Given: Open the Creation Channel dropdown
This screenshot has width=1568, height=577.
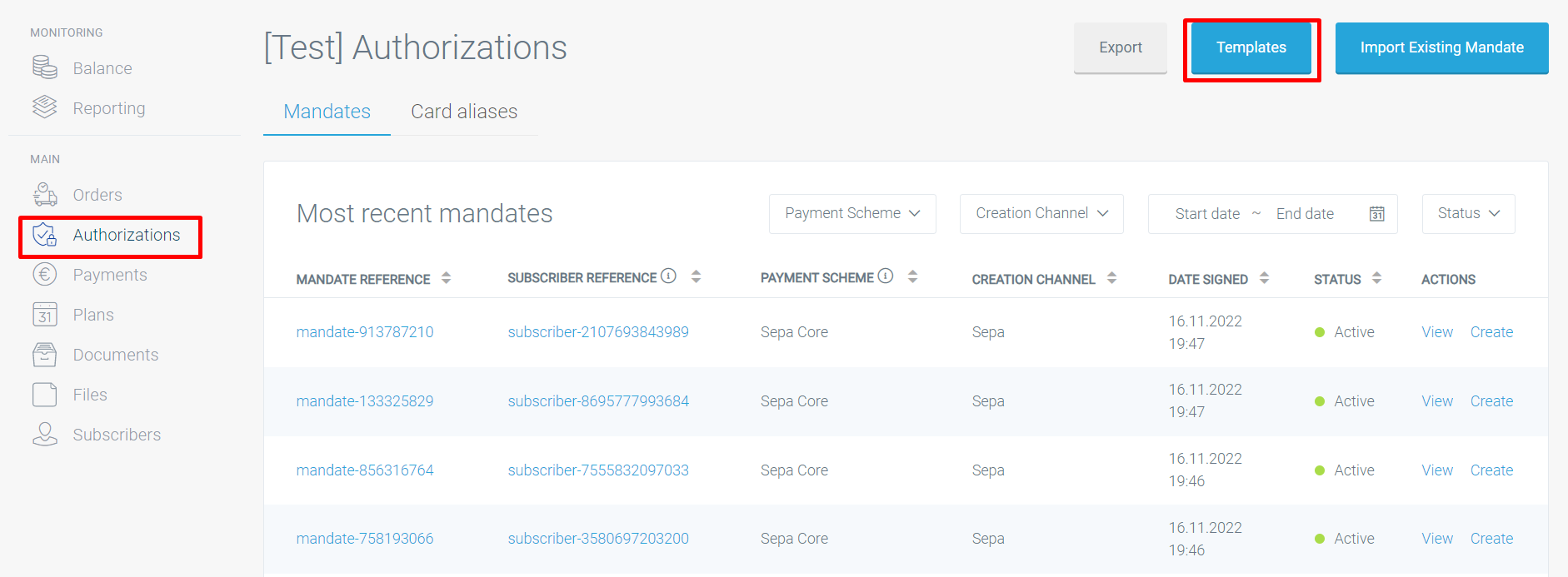Looking at the screenshot, I should (1041, 214).
